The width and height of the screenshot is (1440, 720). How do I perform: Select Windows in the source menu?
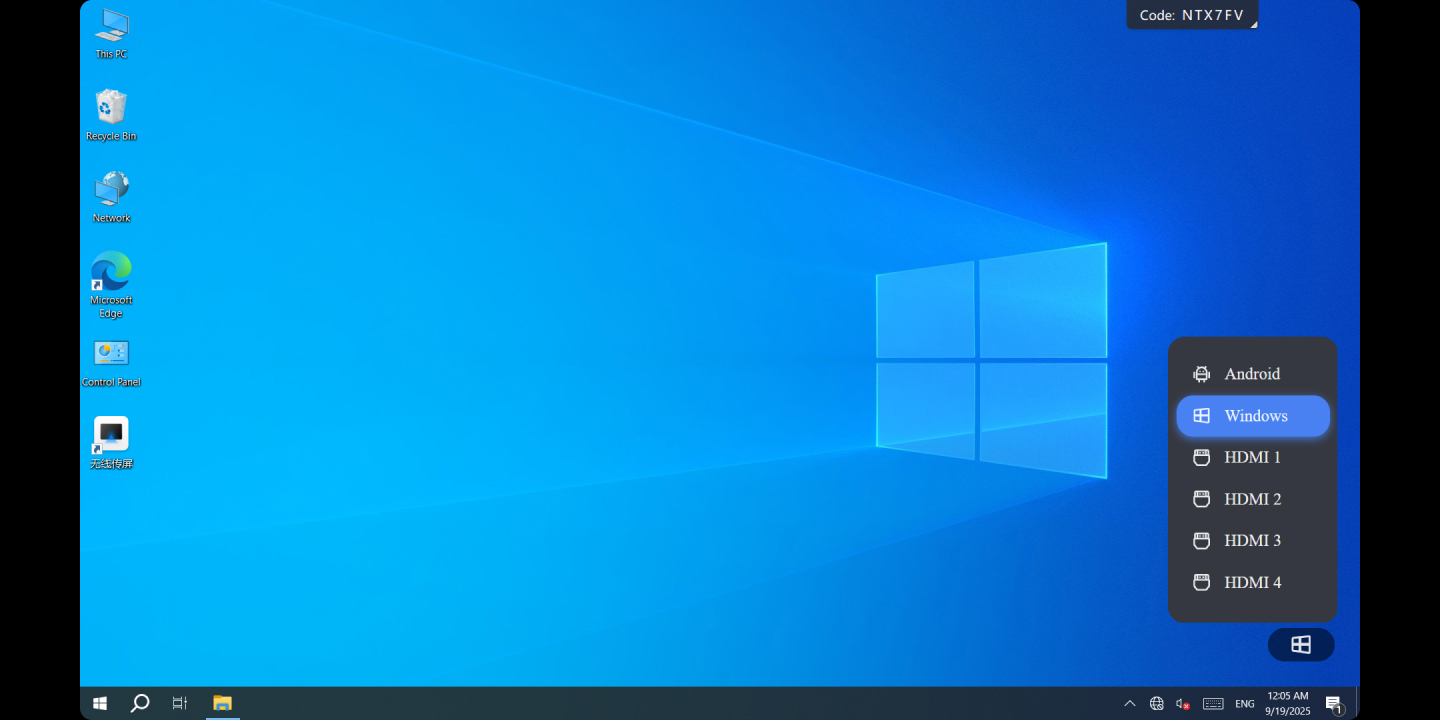[x=1253, y=416]
